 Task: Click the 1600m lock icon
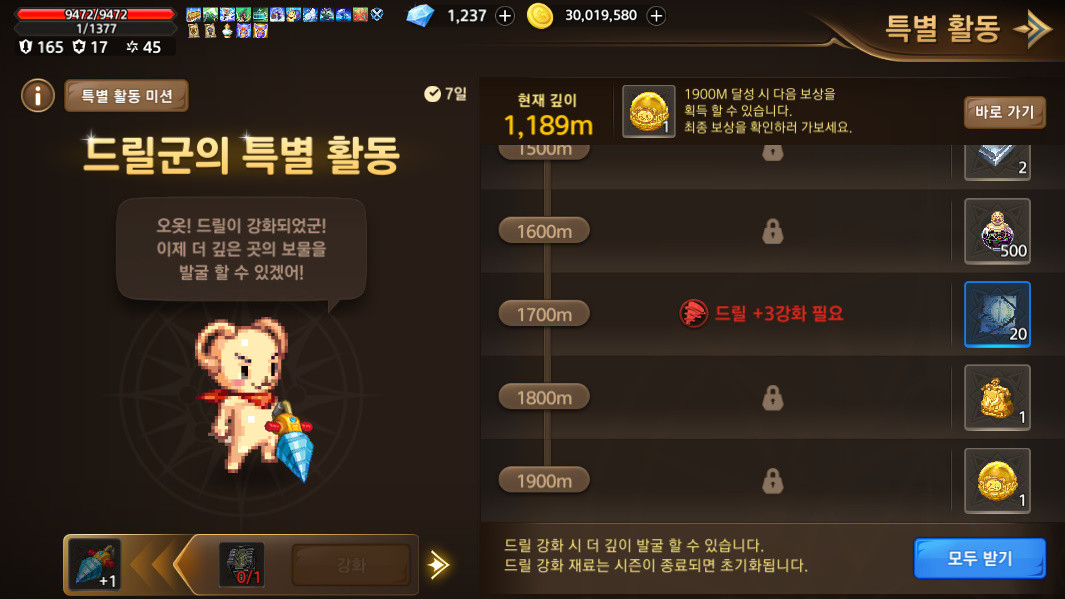772,232
